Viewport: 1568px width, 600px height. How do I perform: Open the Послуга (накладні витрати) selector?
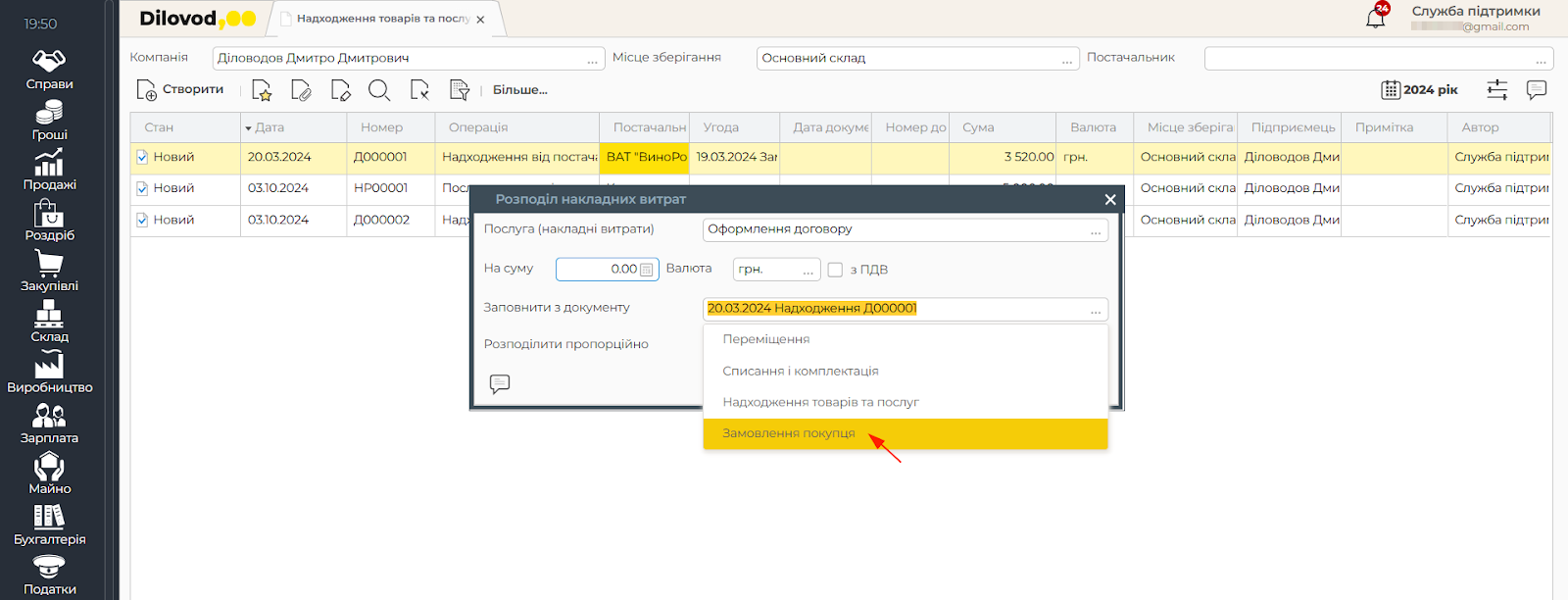click(1095, 230)
